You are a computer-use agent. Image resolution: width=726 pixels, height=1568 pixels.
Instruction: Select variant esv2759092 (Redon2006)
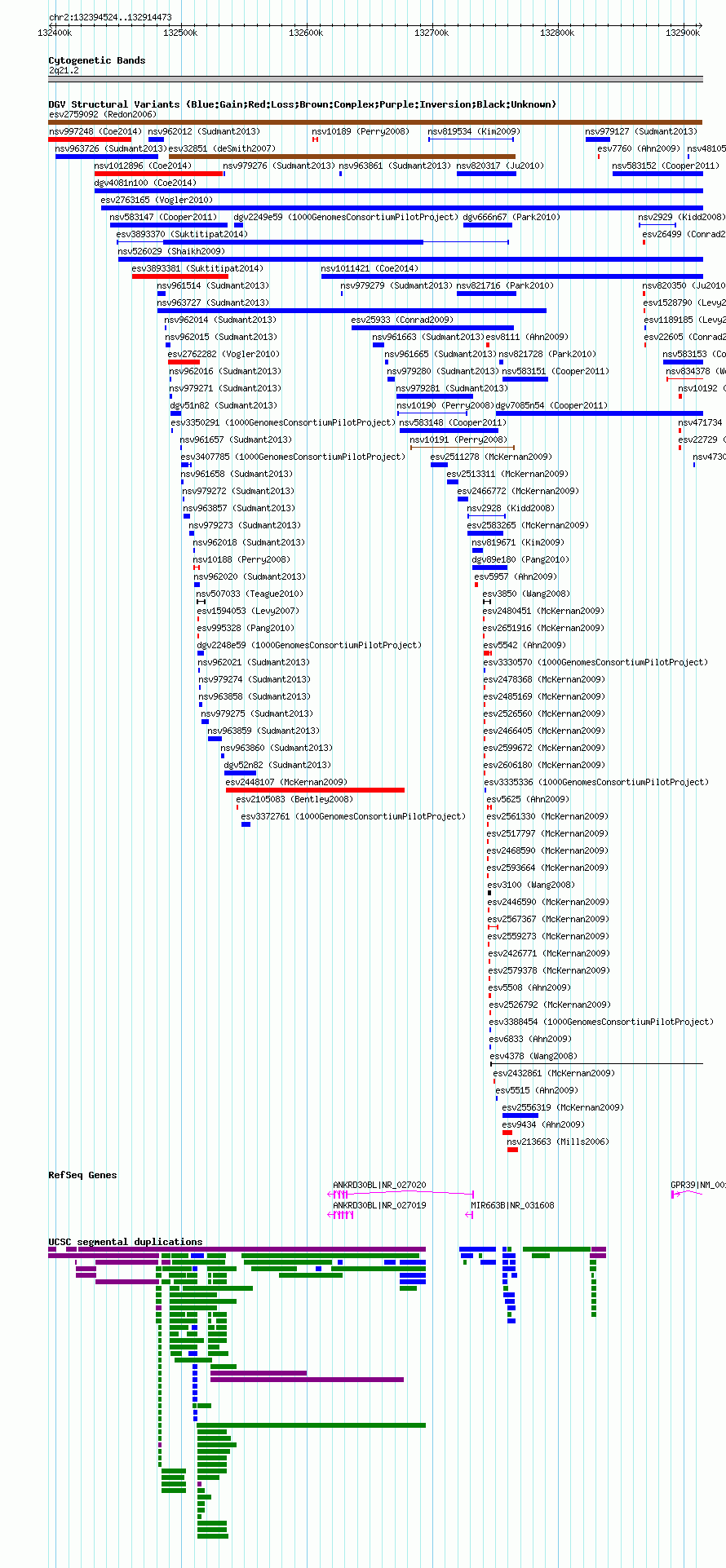pyautogui.click(x=375, y=122)
